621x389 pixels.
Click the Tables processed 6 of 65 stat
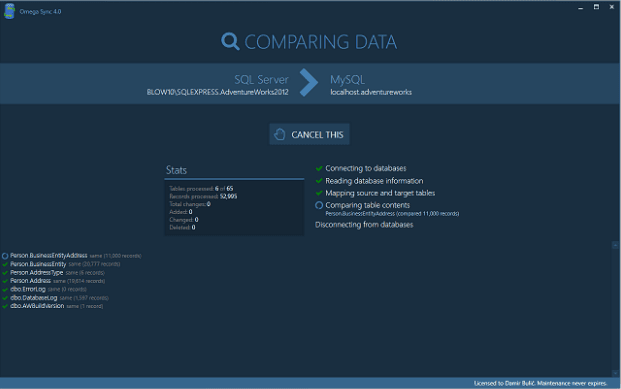coord(201,189)
